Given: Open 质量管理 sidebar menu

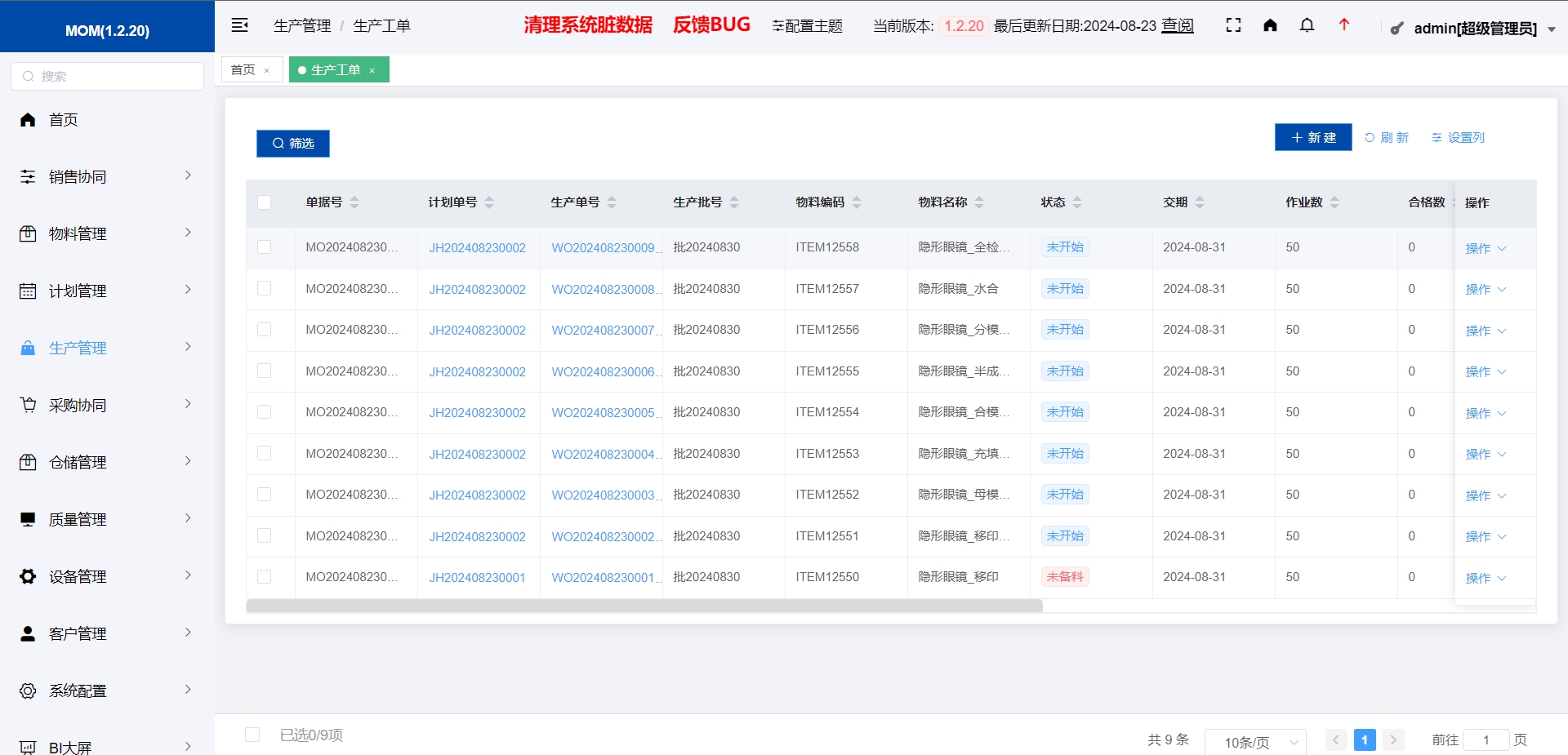Looking at the screenshot, I should 107,520.
